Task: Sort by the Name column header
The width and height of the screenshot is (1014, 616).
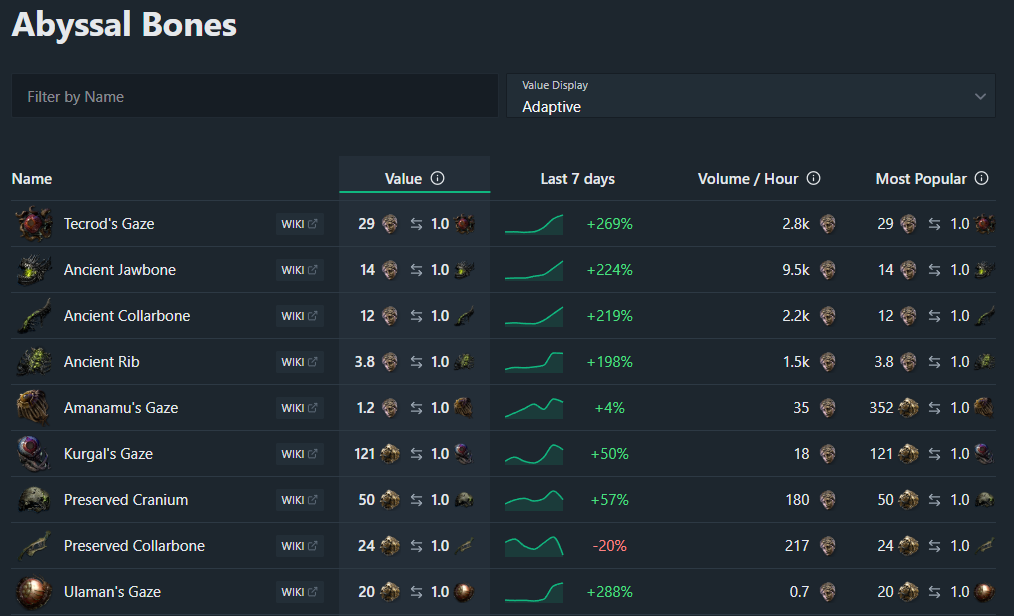Action: (32, 179)
